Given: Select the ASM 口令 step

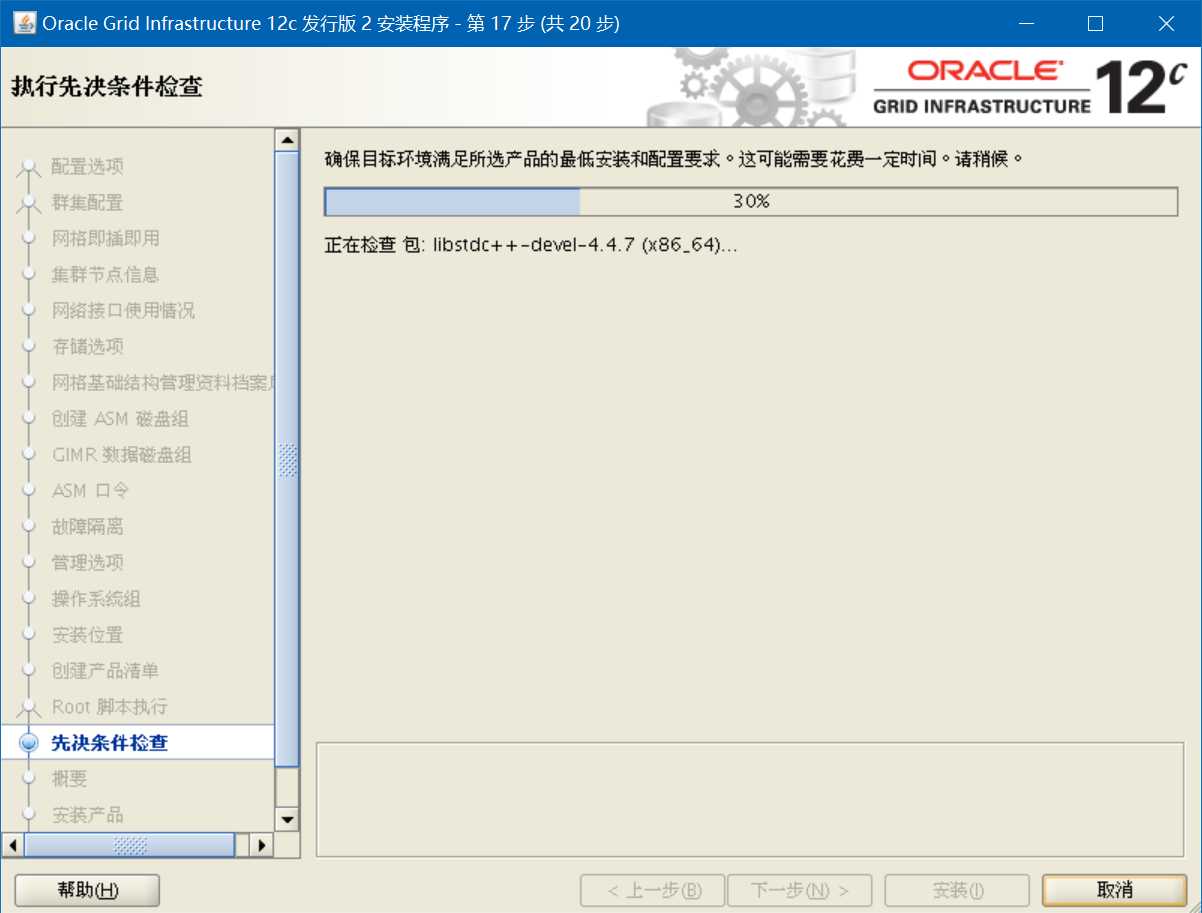Looking at the screenshot, I should (x=91, y=490).
